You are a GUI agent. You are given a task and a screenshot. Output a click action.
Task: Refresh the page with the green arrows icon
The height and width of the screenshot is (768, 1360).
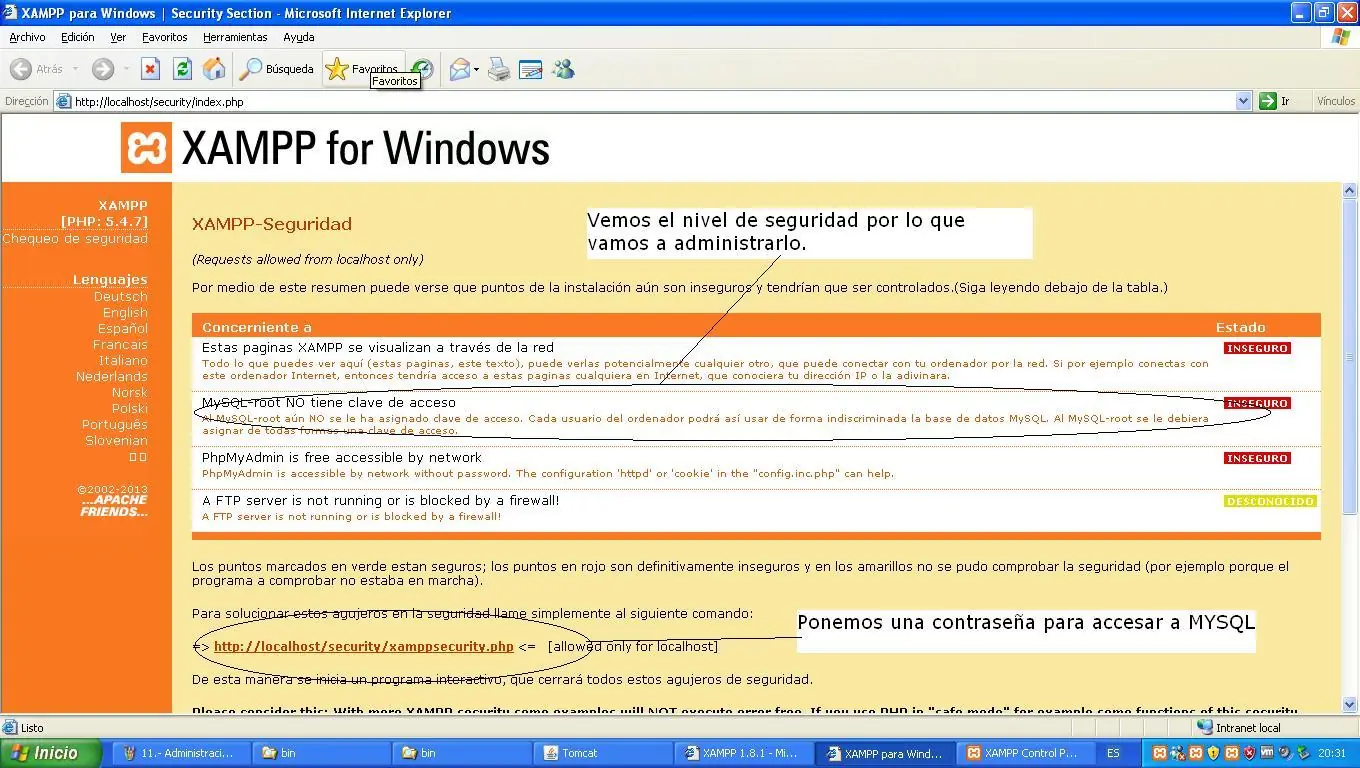pos(182,69)
